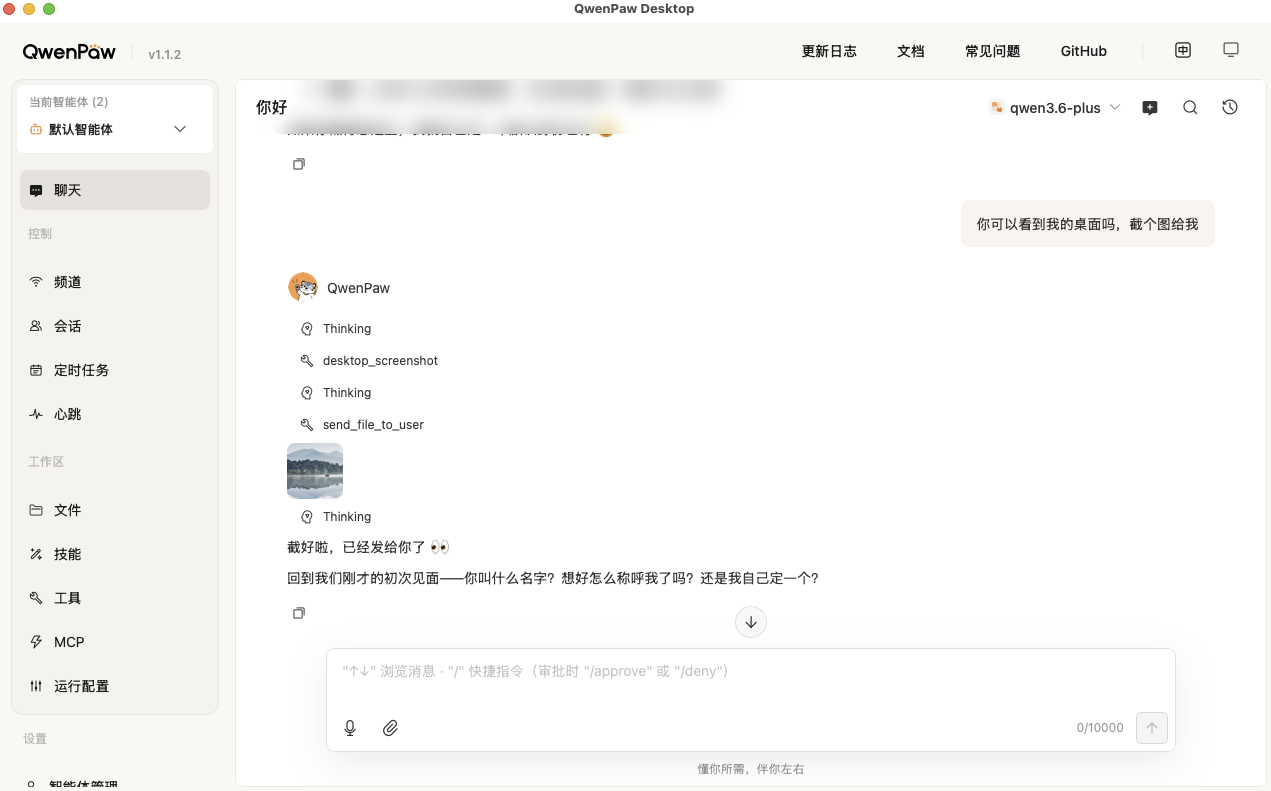1271x791 pixels.
Task: Open the qwen3.6-plus model dropdown
Action: pos(1055,107)
